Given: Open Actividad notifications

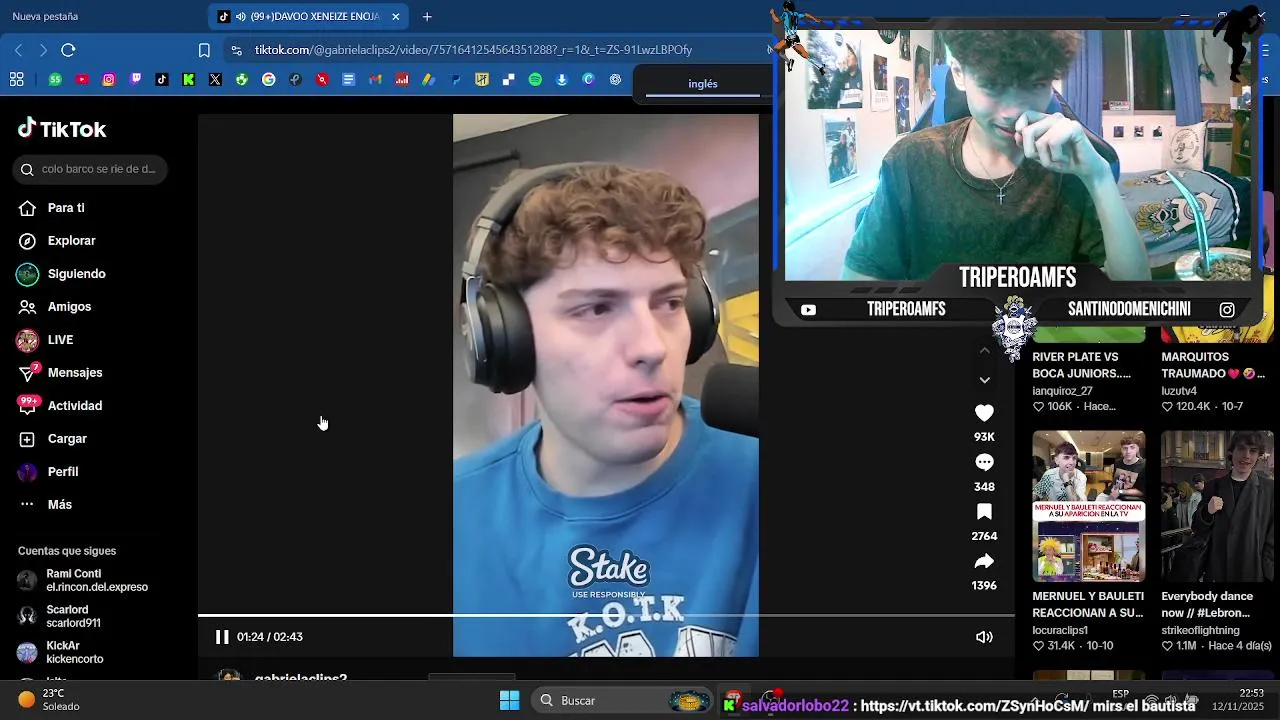Looking at the screenshot, I should point(75,406).
